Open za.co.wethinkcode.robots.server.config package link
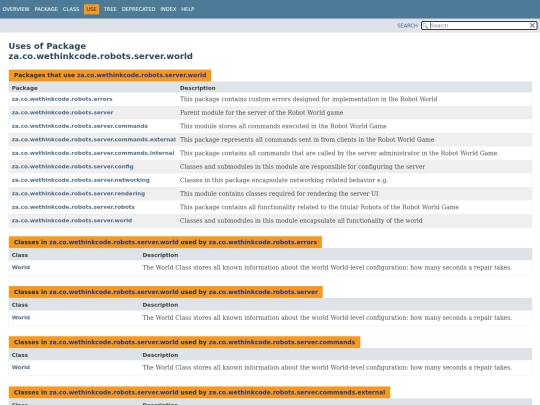This screenshot has height=405, width=540. pyautogui.click(x=72, y=167)
